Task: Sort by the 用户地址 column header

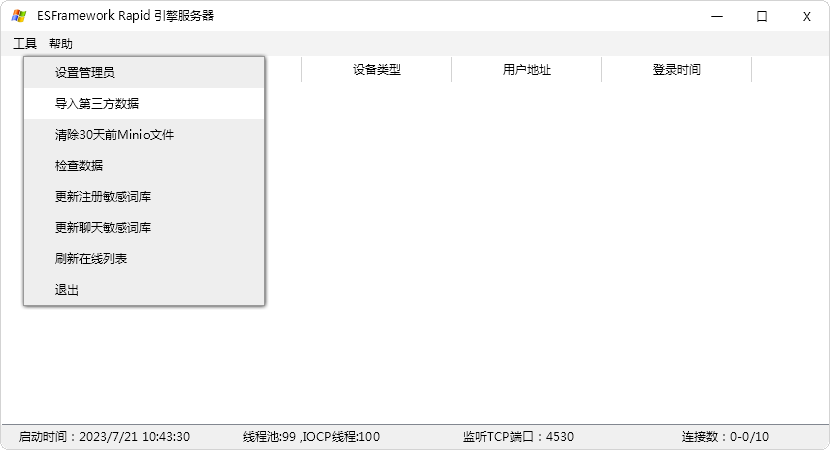Action: tap(526, 70)
